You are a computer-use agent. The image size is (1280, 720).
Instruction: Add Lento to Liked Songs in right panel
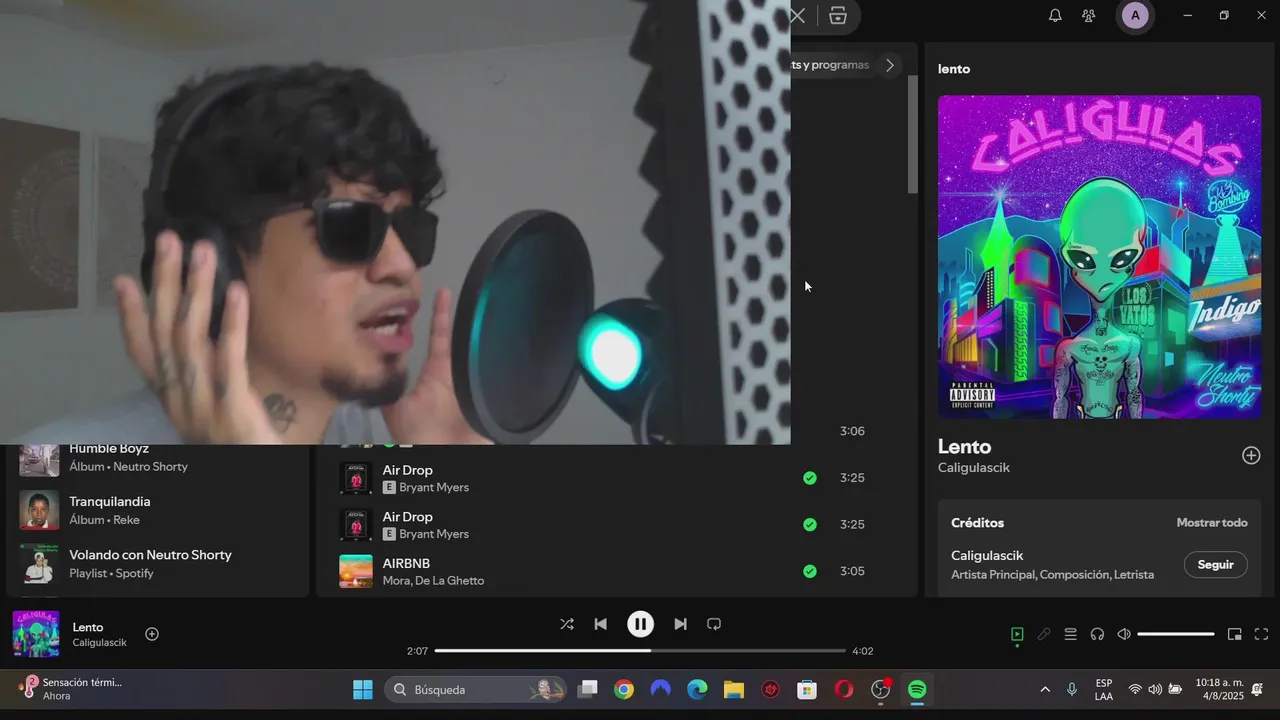point(1251,455)
